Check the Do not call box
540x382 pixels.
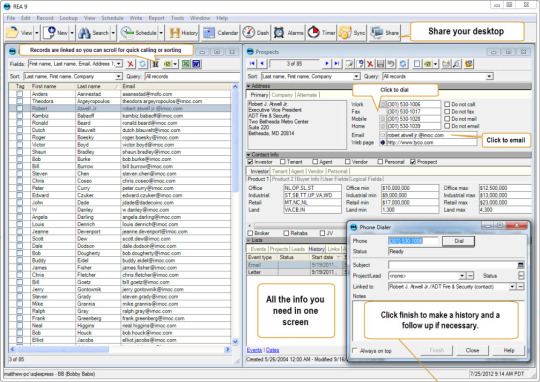pyautogui.click(x=447, y=104)
